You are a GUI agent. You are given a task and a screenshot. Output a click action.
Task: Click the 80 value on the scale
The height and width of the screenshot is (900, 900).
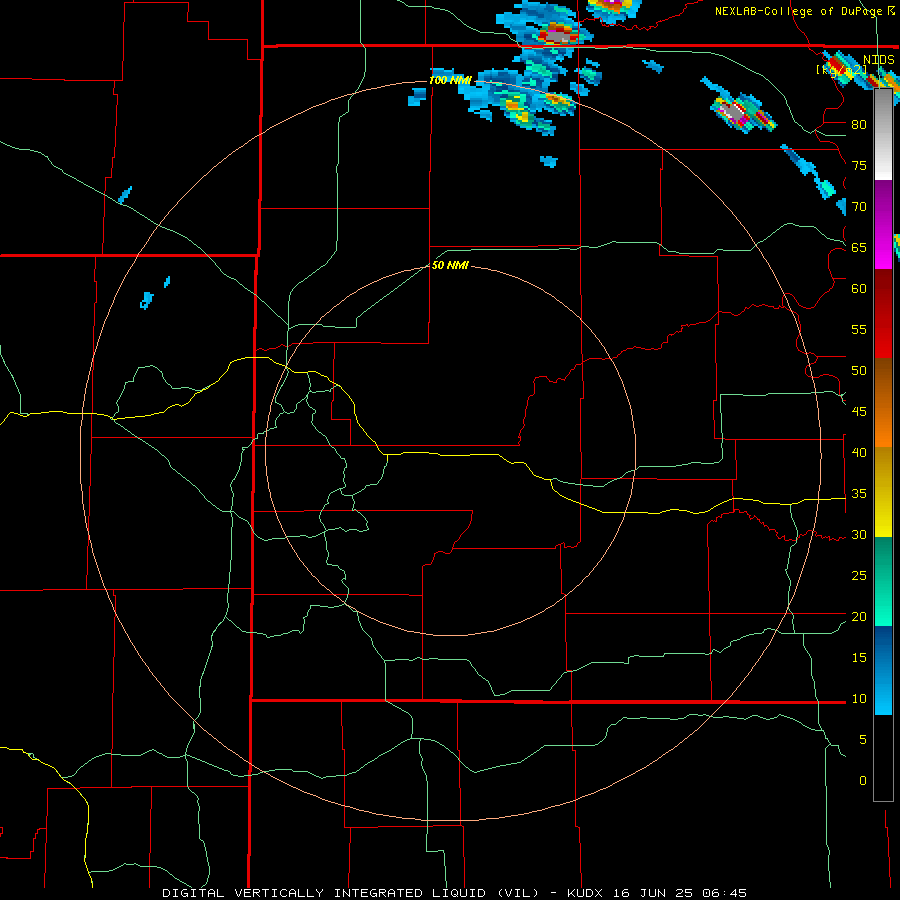click(859, 125)
